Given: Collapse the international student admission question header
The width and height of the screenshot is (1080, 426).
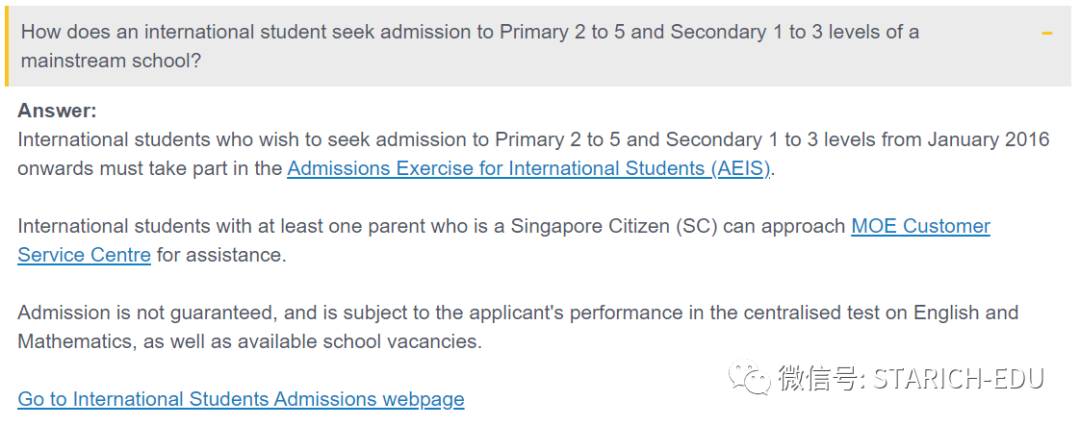Looking at the screenshot, I should [470, 45].
